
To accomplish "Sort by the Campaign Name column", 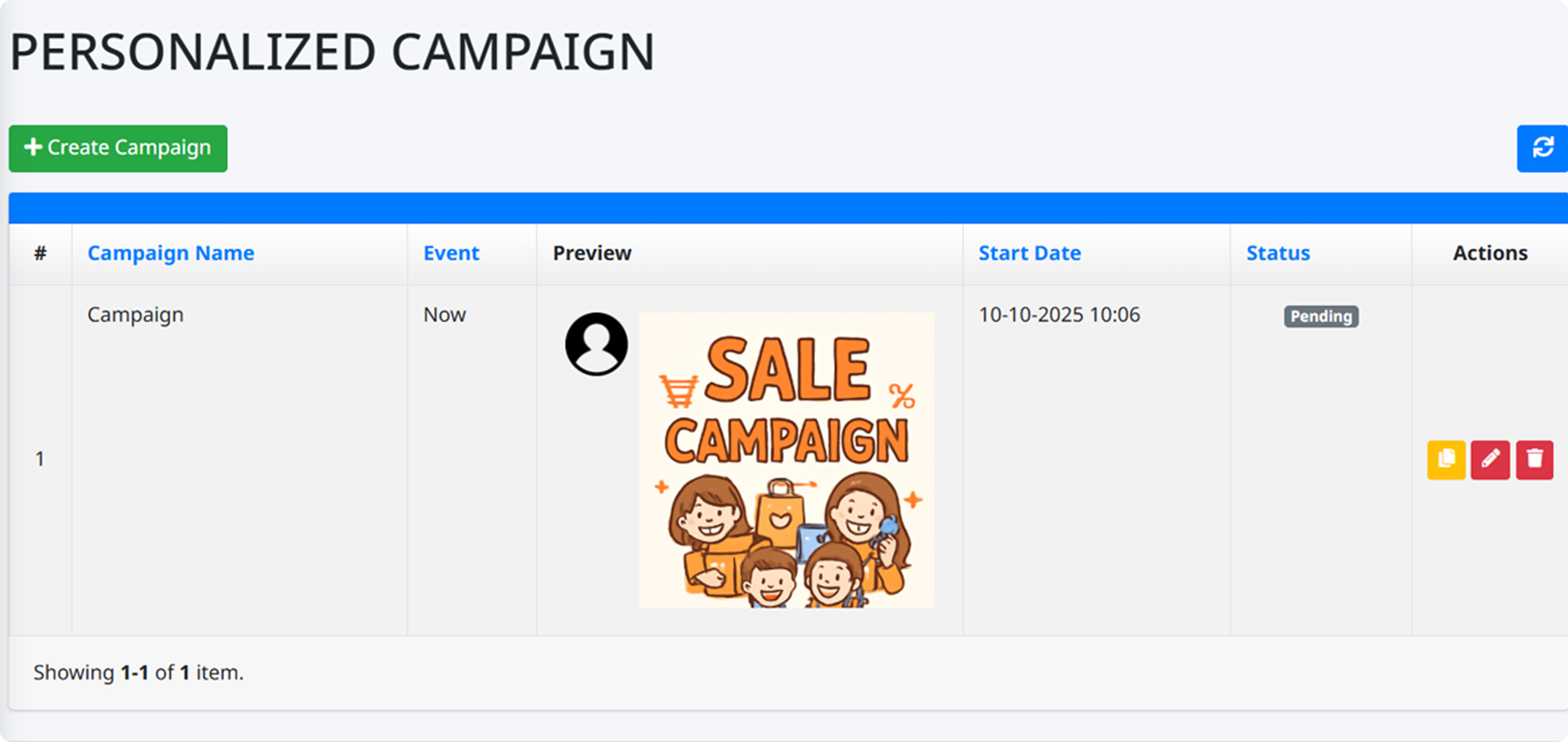I will pyautogui.click(x=171, y=253).
